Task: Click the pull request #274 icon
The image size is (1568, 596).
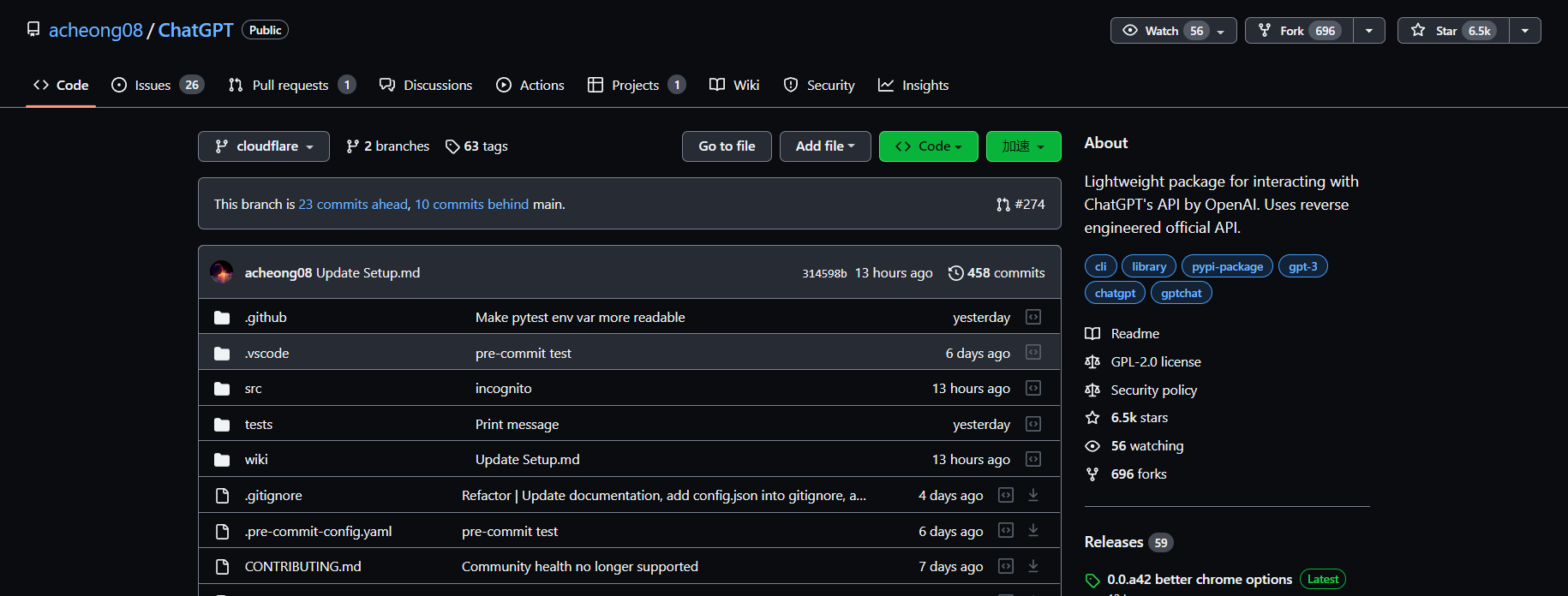Action: pyautogui.click(x=1003, y=205)
